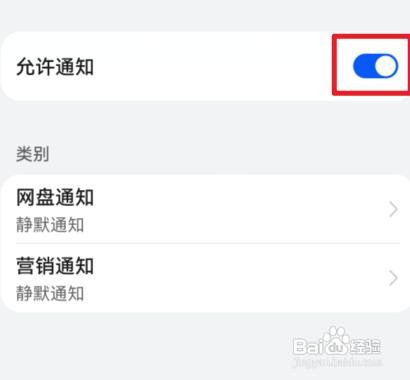Open the 网盘通知 category title
410x380 pixels.
55,197
